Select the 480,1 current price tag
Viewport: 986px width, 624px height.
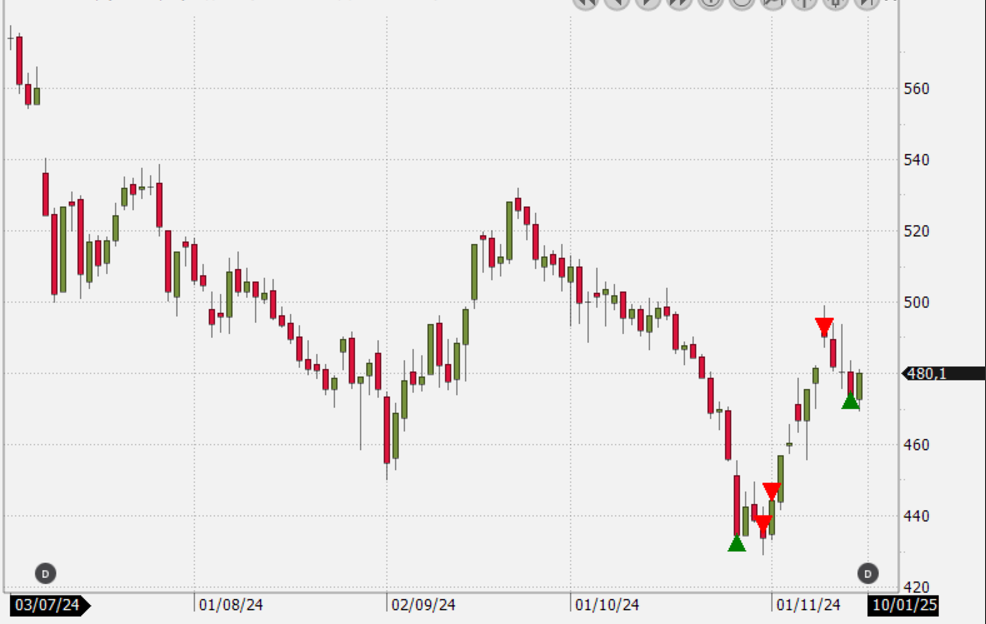point(942,374)
